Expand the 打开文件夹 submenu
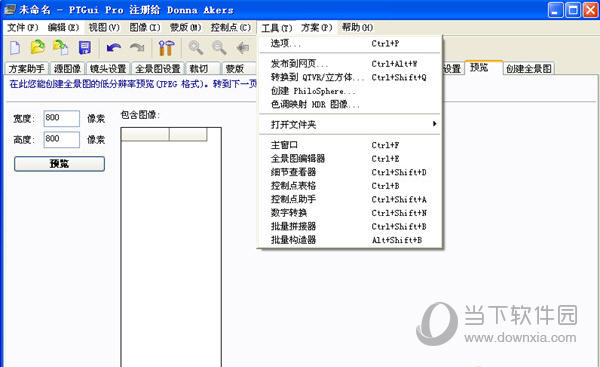 pos(350,124)
